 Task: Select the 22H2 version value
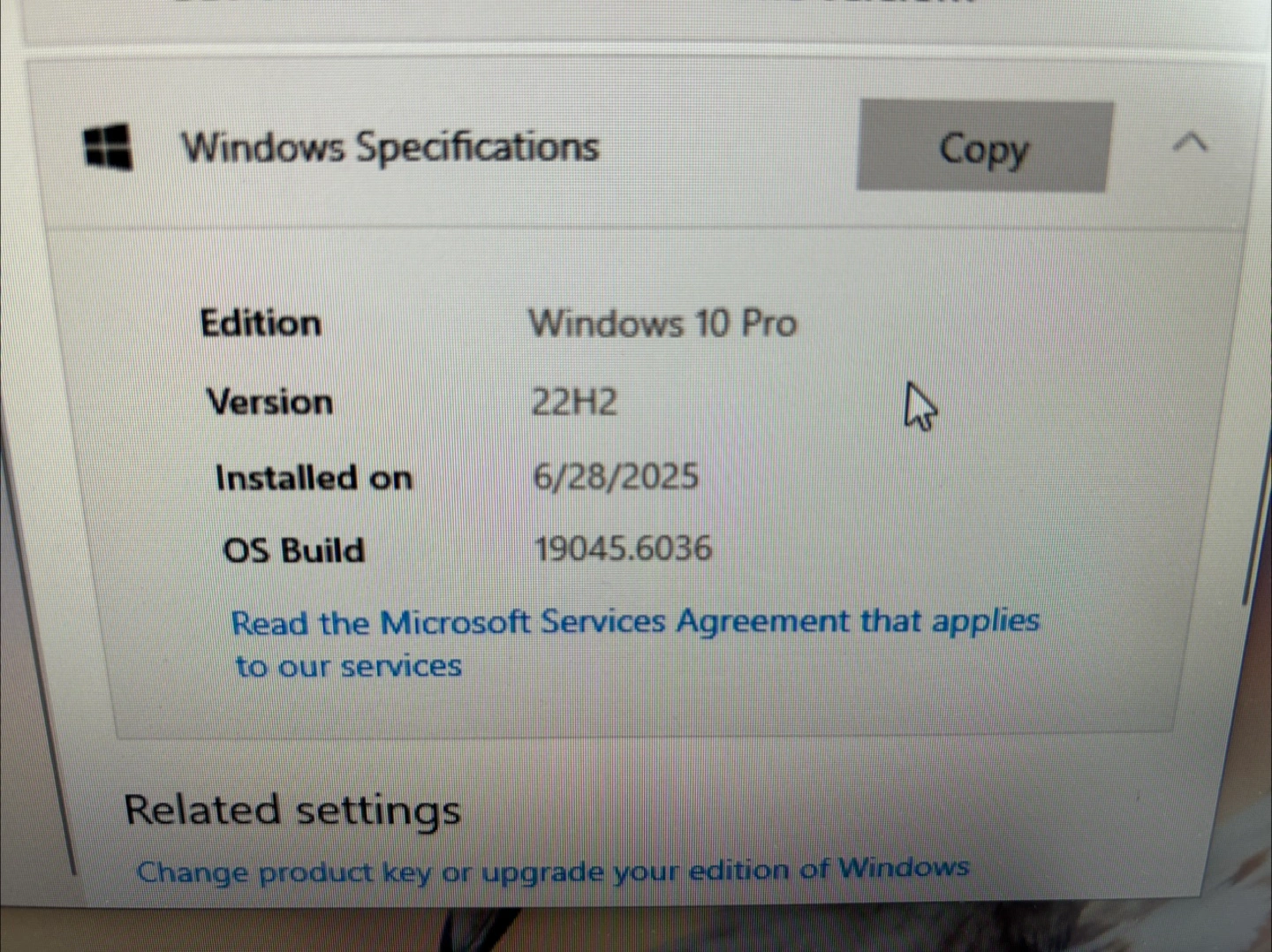pos(574,402)
